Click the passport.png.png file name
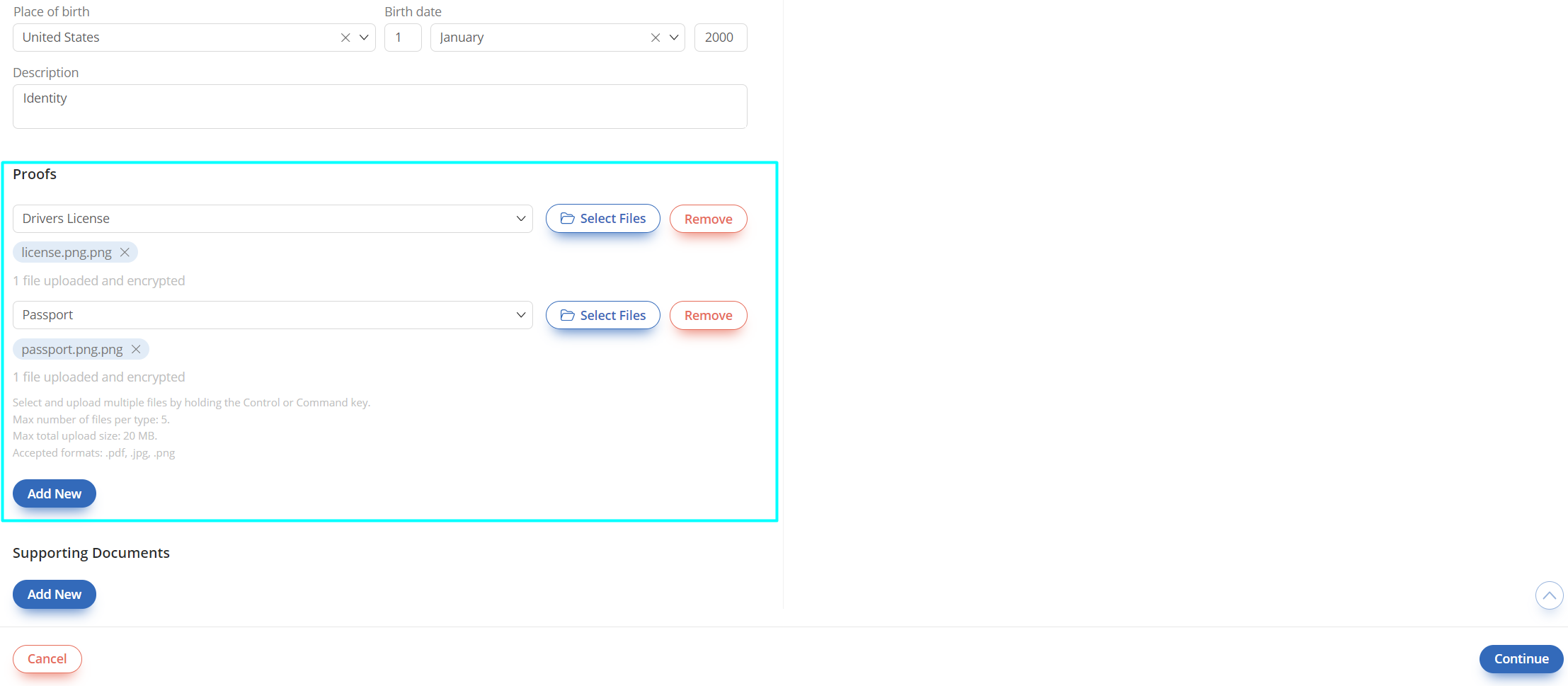The height and width of the screenshot is (686, 1568). click(x=72, y=349)
